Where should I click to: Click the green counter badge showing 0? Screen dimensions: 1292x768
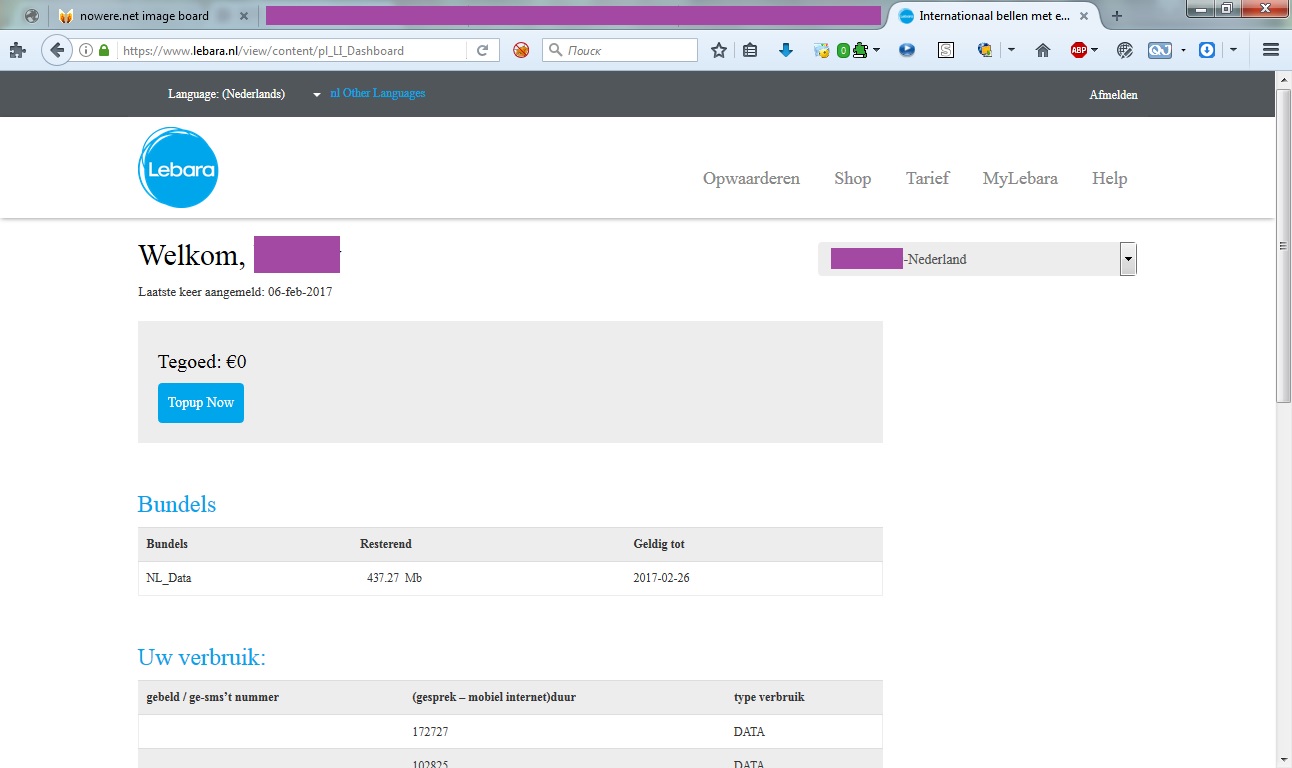843,50
